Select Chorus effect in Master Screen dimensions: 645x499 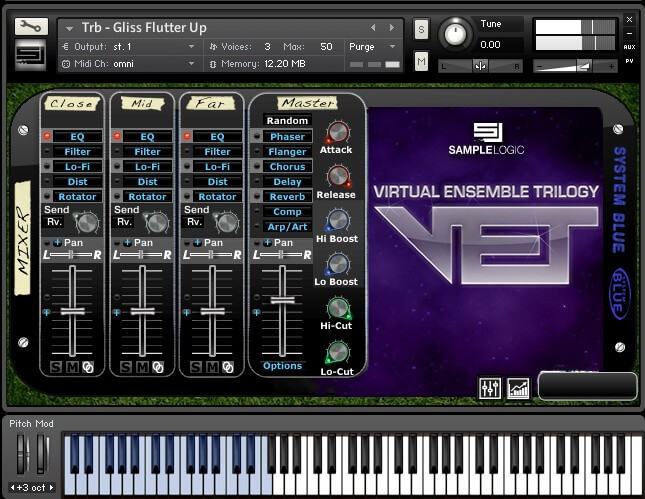[287, 167]
